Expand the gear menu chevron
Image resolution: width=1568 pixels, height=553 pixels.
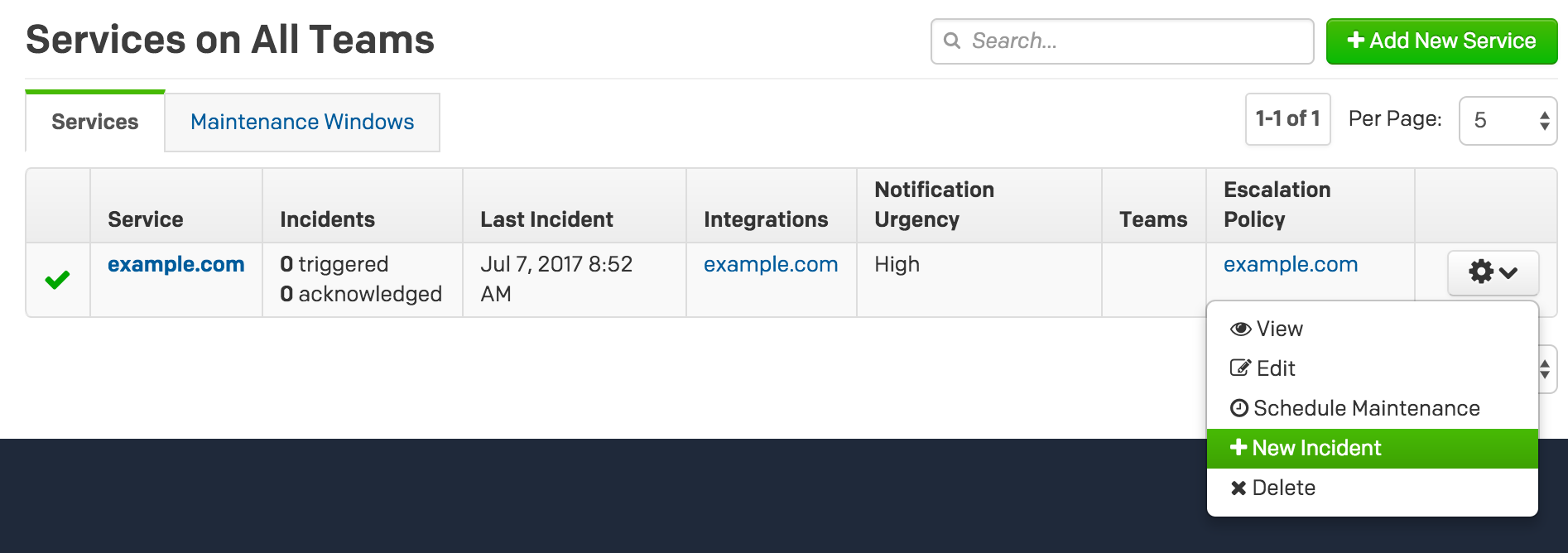(x=1509, y=273)
